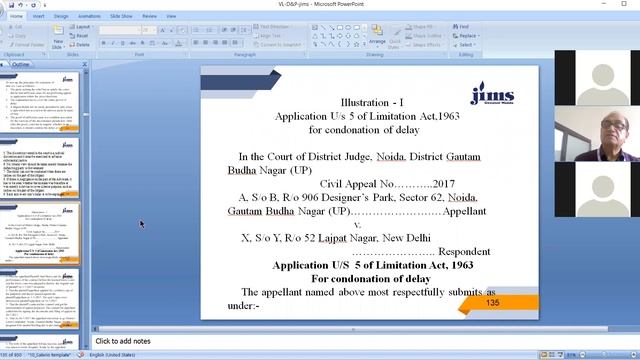Toggle Text Shadow formatting
The image size is (640, 360).
(142, 43)
